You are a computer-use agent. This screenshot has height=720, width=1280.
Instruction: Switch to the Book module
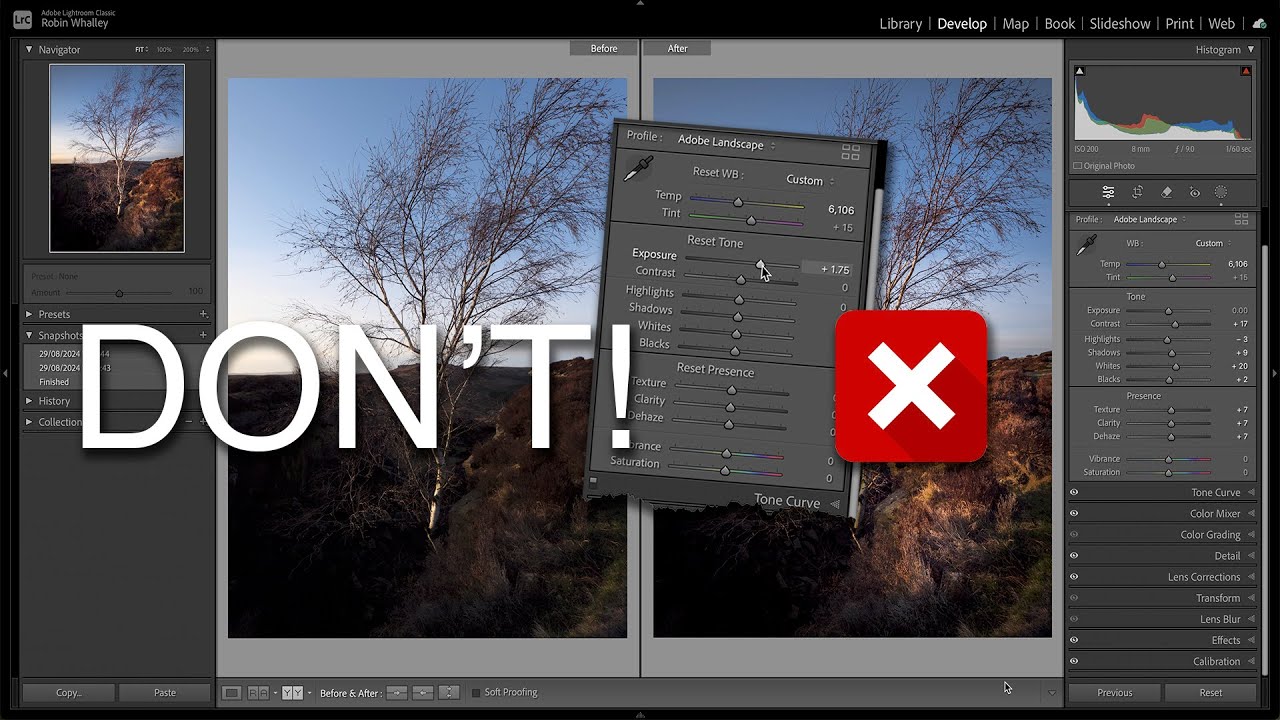tap(1060, 23)
